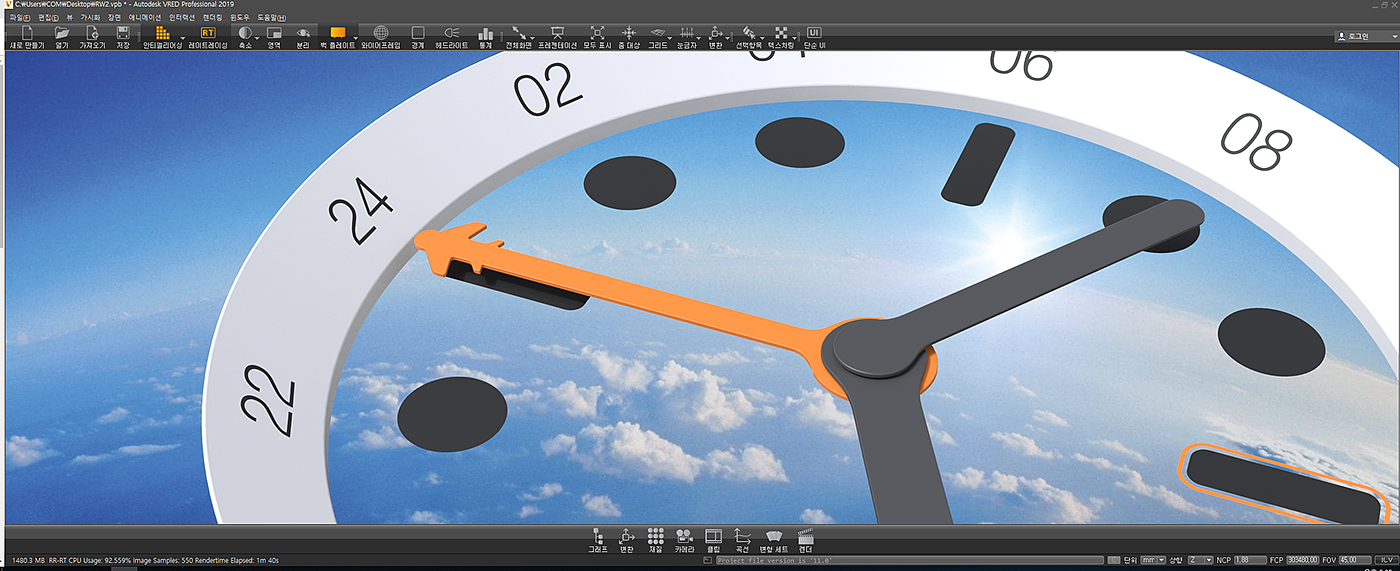Click the Import (가져오기) icon
The height and width of the screenshot is (571, 1400).
coord(92,33)
